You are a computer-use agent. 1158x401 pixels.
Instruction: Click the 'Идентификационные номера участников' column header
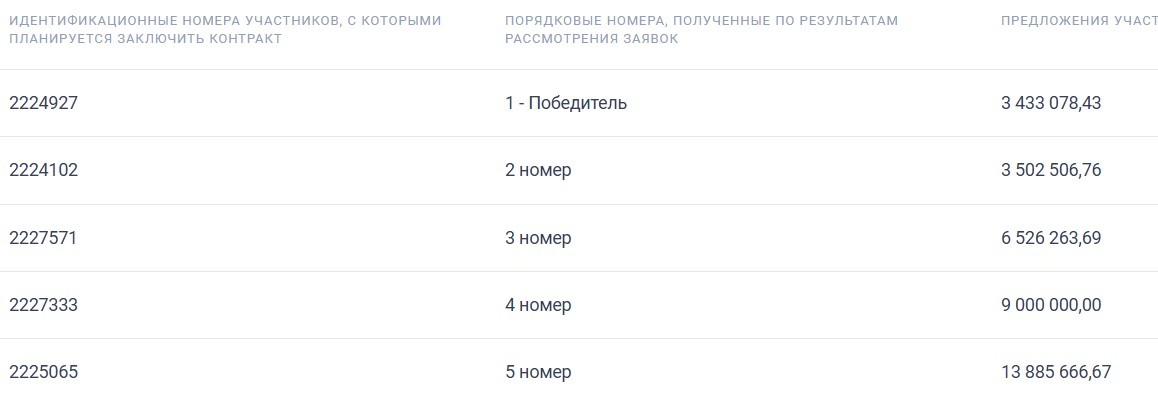coord(225,30)
